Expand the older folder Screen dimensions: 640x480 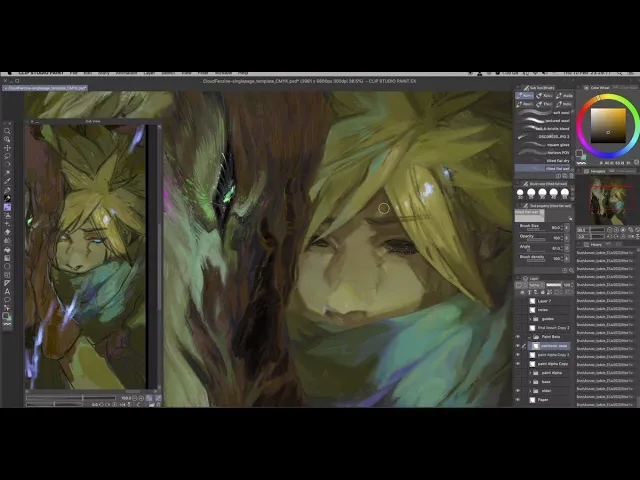pyautogui.click(x=530, y=391)
